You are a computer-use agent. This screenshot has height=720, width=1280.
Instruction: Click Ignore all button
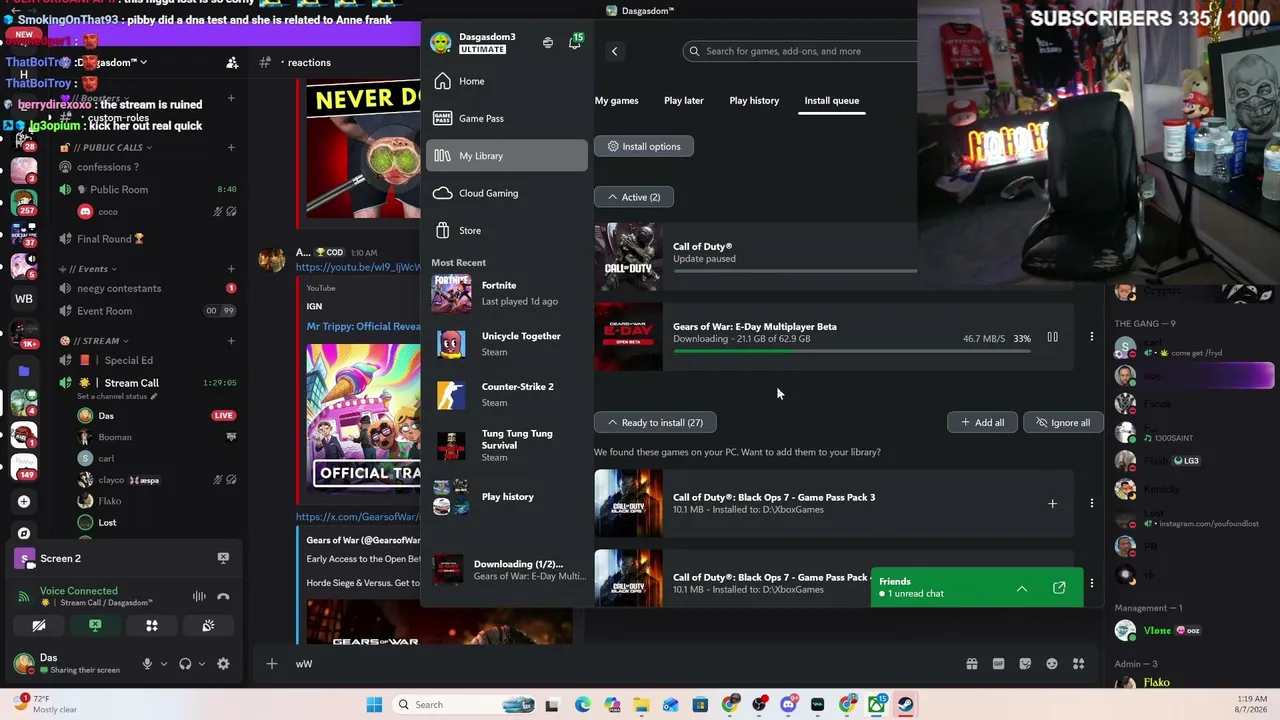pos(1063,422)
